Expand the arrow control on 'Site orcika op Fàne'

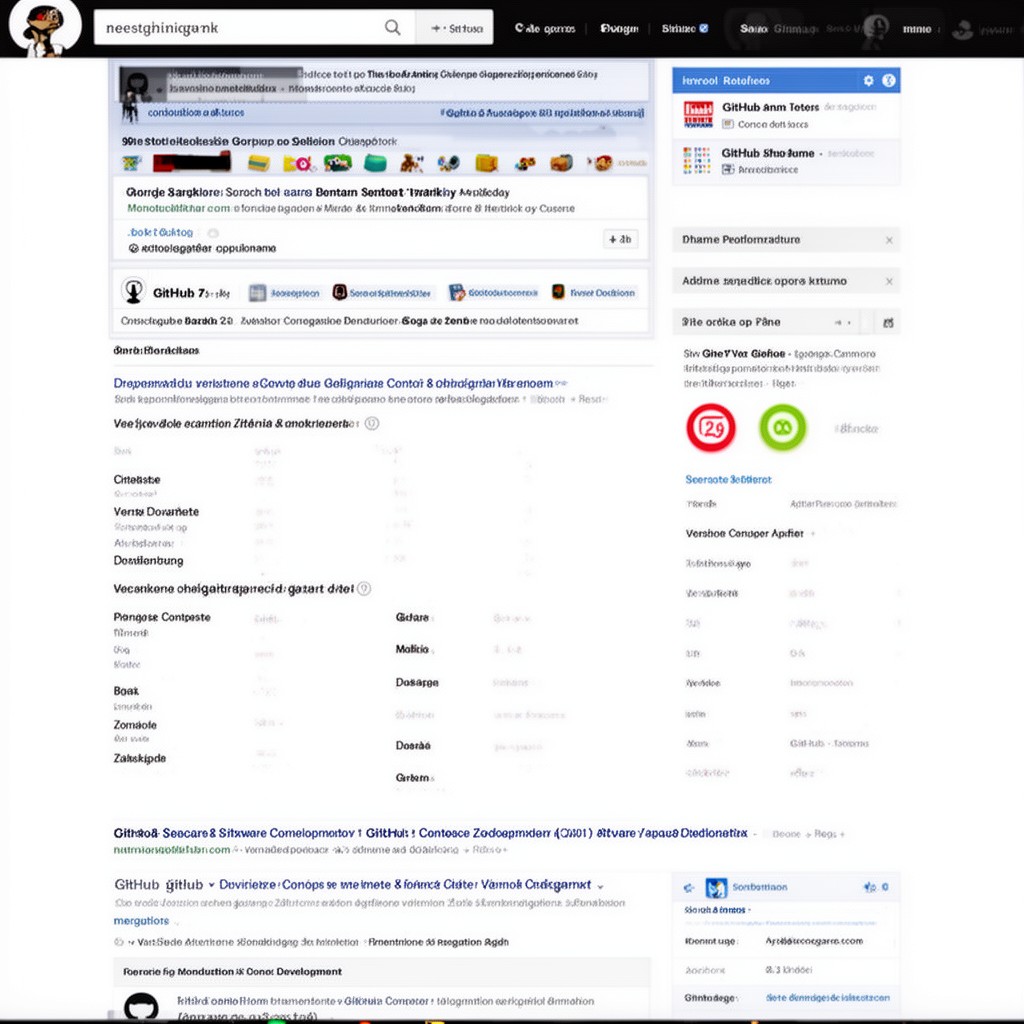[x=843, y=322]
